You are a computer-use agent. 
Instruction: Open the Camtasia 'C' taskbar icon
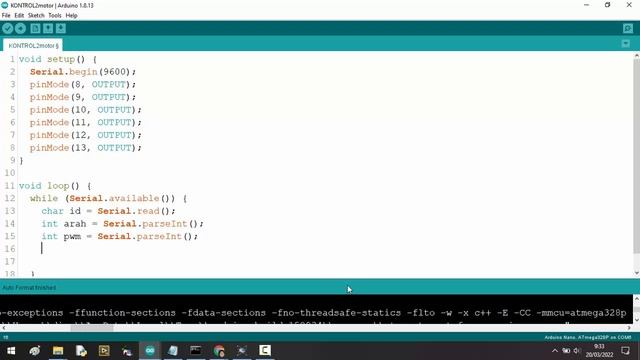(x=265, y=351)
